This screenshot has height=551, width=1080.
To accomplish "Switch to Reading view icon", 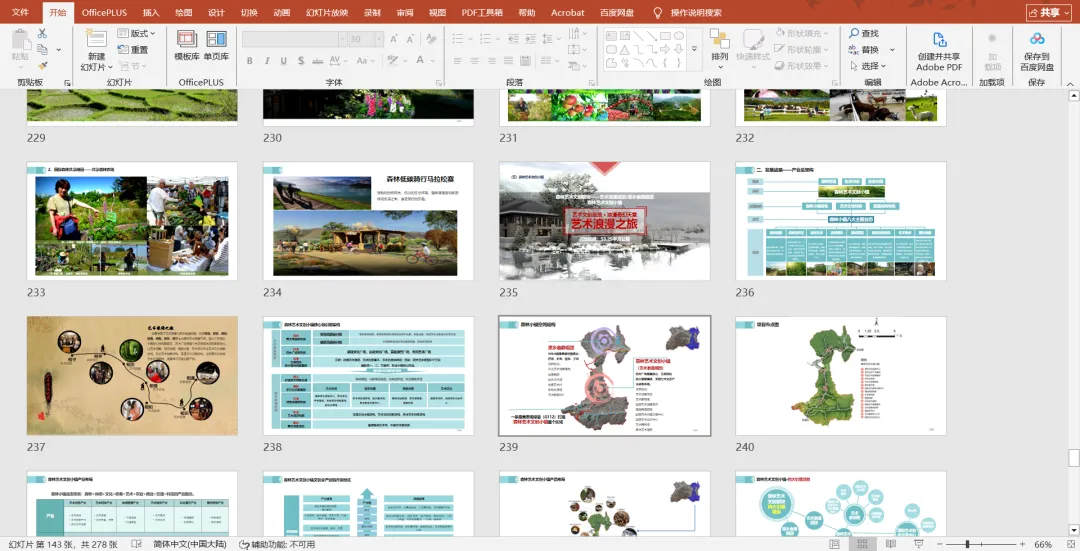I will pos(889,544).
